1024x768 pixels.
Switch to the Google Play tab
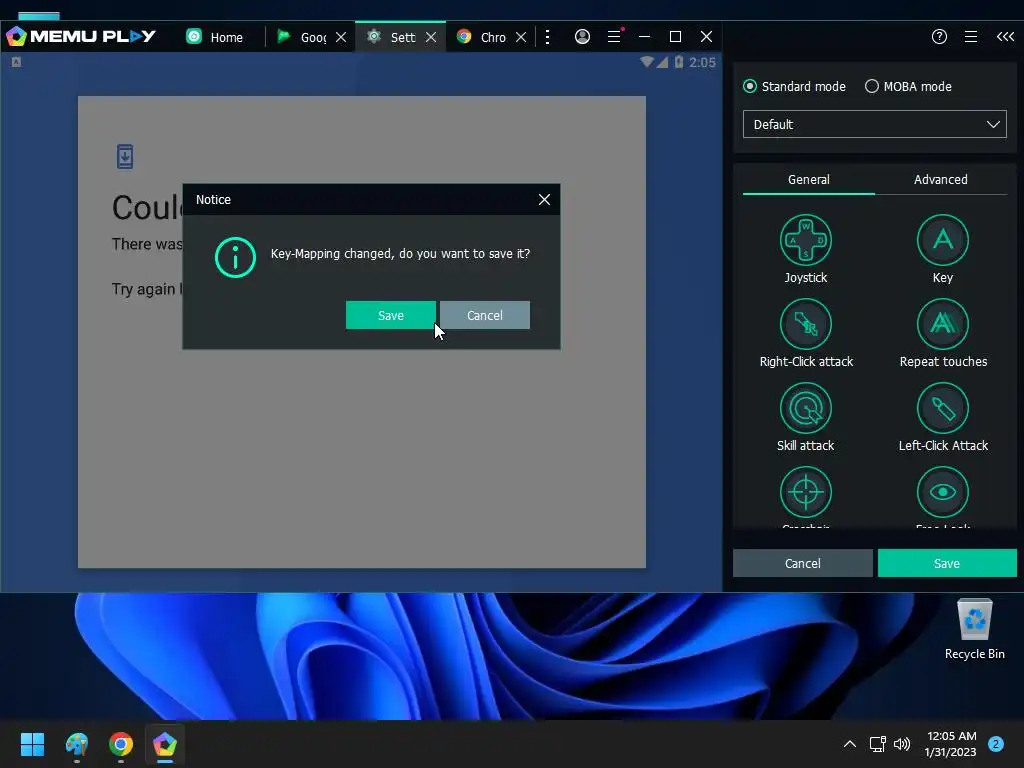pyautogui.click(x=302, y=37)
